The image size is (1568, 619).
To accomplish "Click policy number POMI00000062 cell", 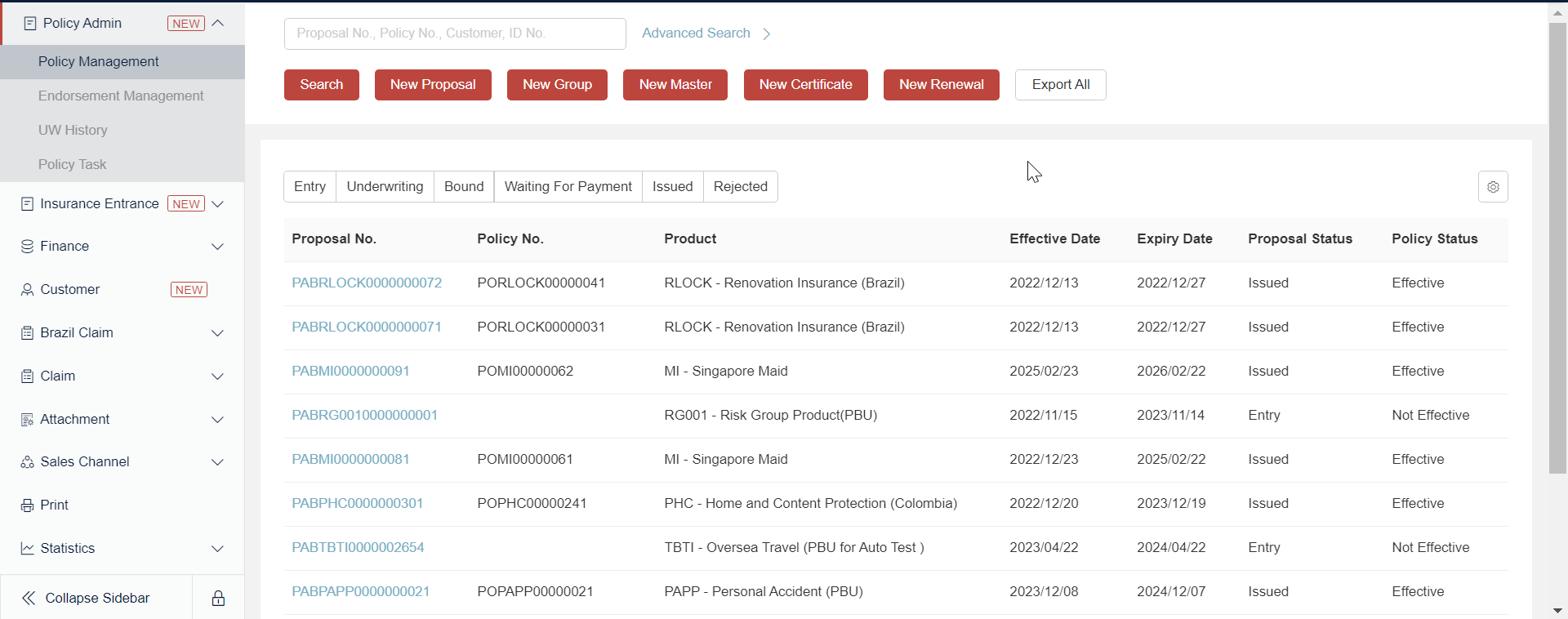I will tap(525, 371).
